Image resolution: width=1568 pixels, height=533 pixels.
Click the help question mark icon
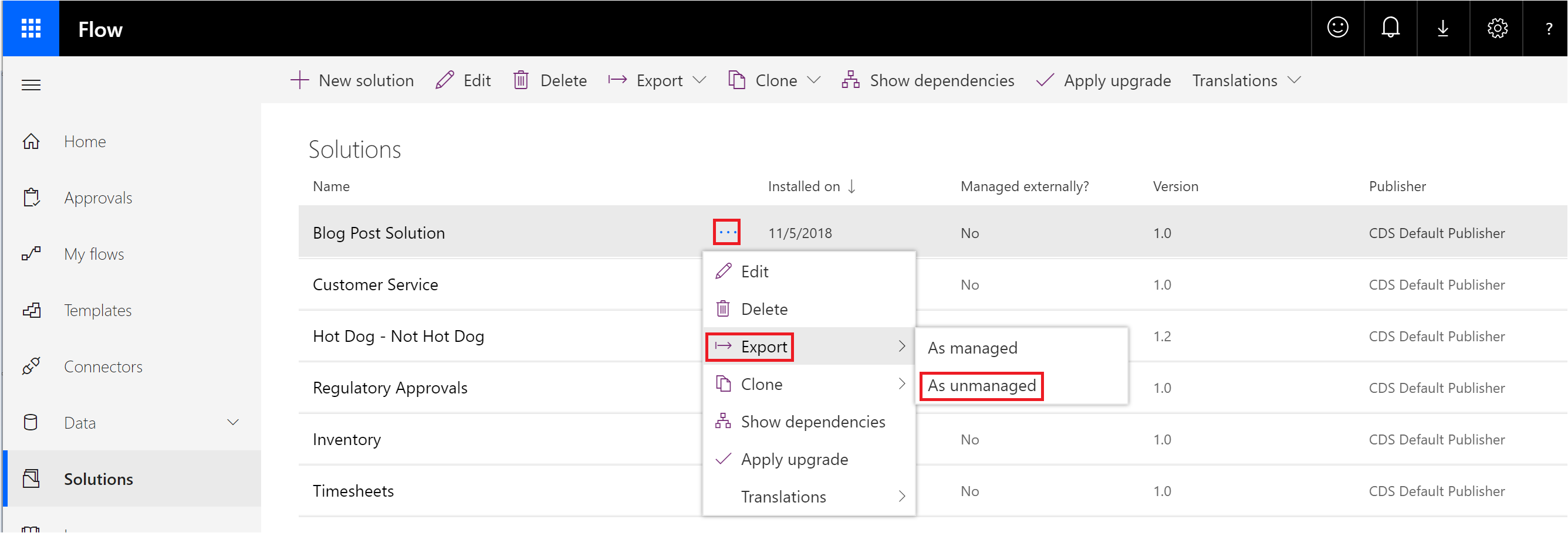[1548, 29]
